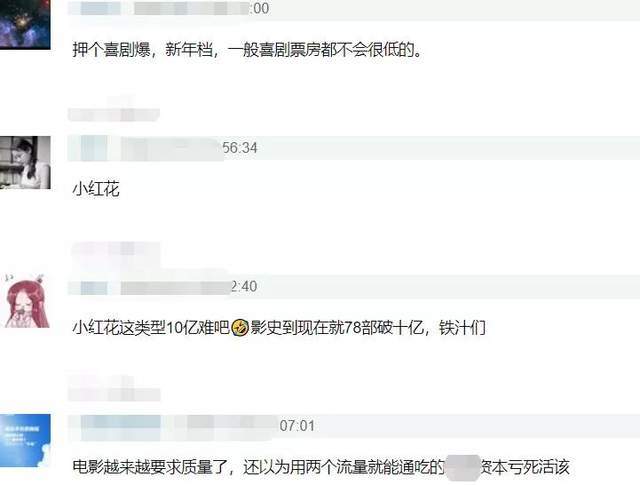This screenshot has width=640, height=485.
Task: Open the black-and-white woman avatar
Action: (x=25, y=162)
